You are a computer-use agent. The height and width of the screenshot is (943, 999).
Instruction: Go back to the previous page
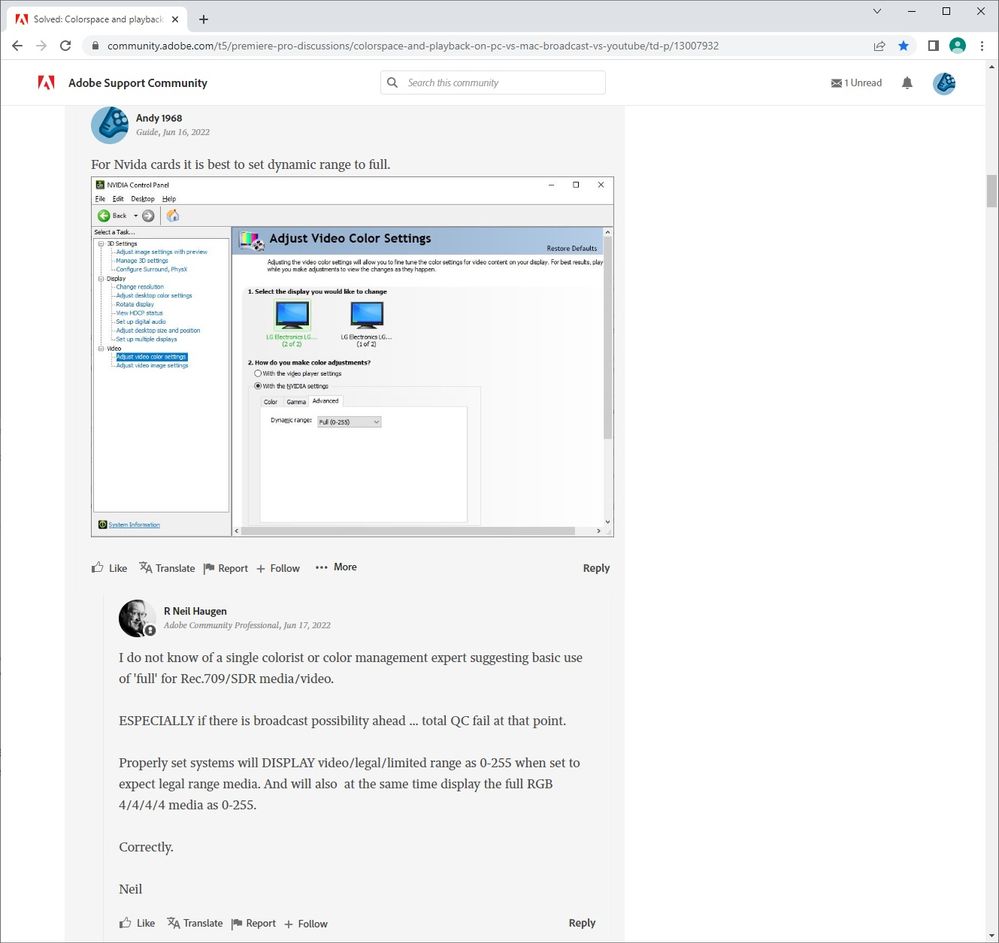point(17,46)
